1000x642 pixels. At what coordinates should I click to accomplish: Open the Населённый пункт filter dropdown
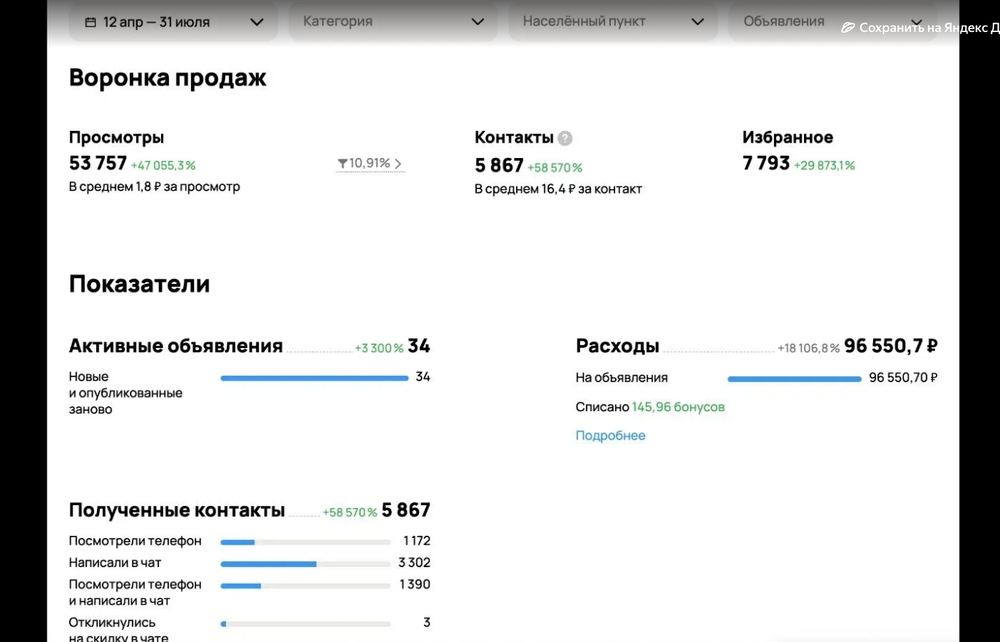click(x=613, y=22)
